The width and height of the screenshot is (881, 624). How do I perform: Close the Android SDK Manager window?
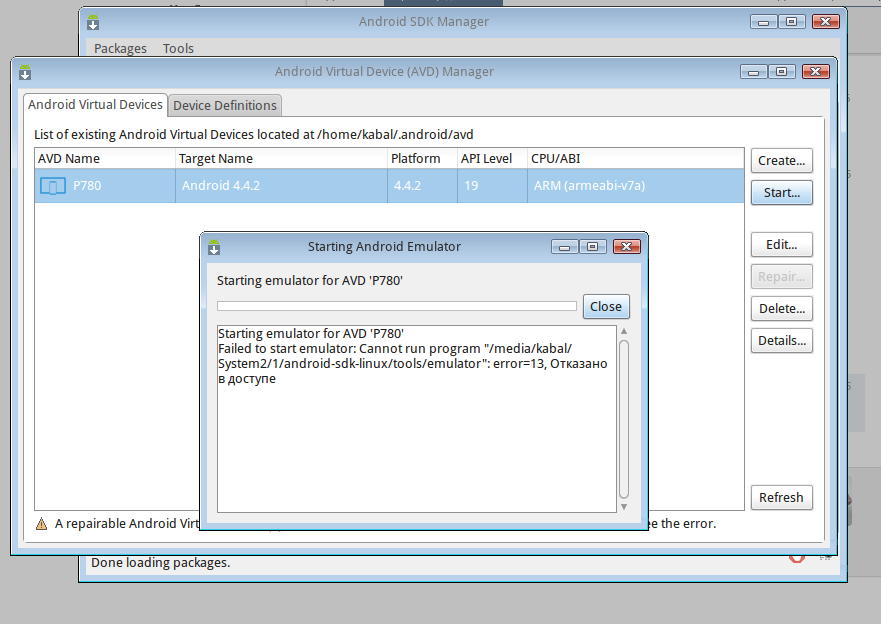[826, 22]
